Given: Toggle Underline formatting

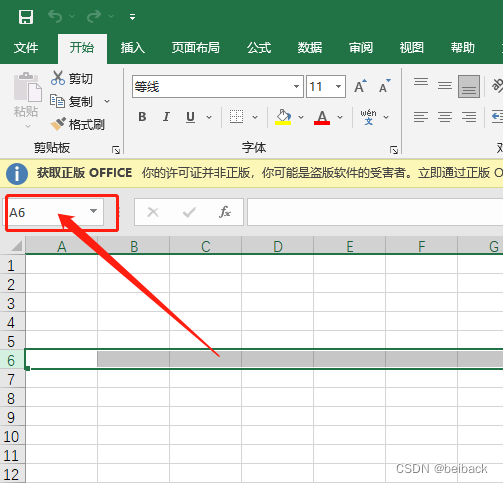Looking at the screenshot, I should (x=190, y=117).
